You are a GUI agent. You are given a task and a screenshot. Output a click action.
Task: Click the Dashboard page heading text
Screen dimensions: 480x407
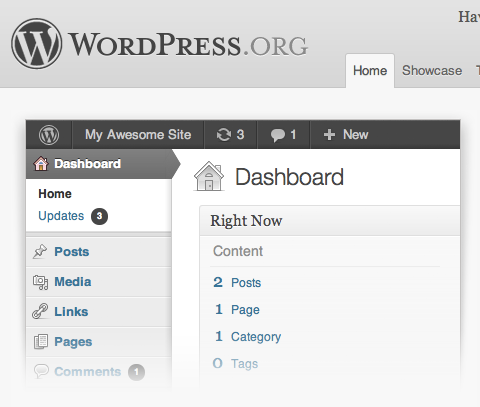tap(289, 177)
